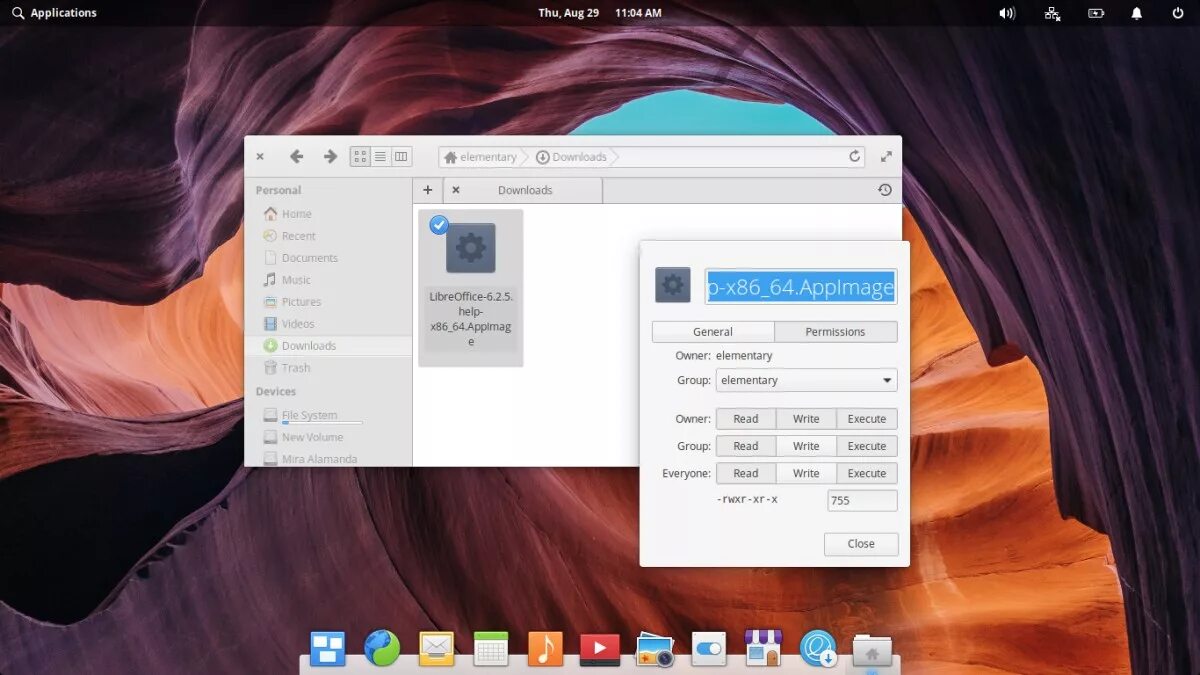Toggle Group Write permission
Image resolution: width=1200 pixels, height=675 pixels.
(806, 446)
